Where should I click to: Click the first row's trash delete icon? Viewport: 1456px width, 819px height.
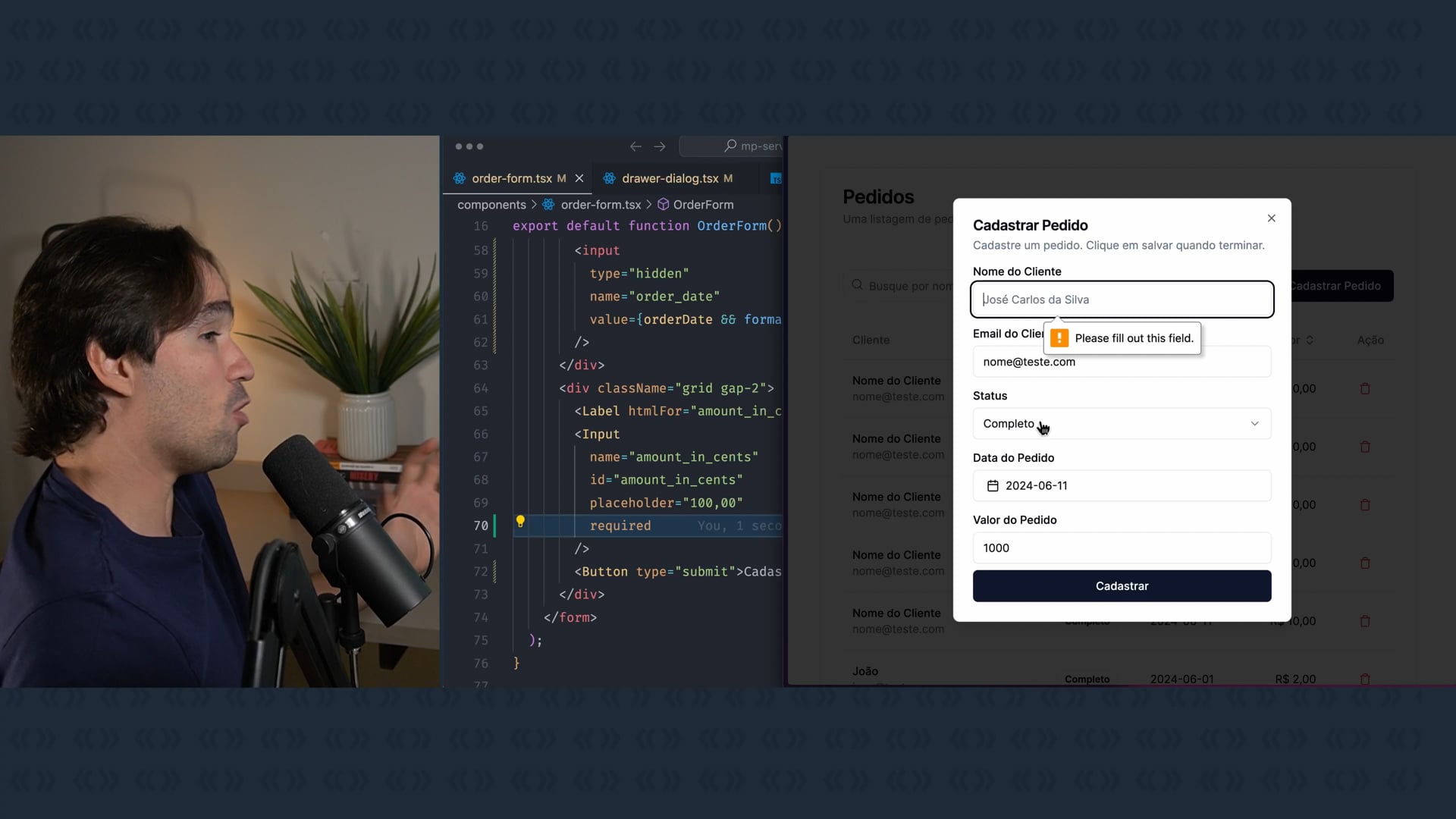click(x=1365, y=389)
